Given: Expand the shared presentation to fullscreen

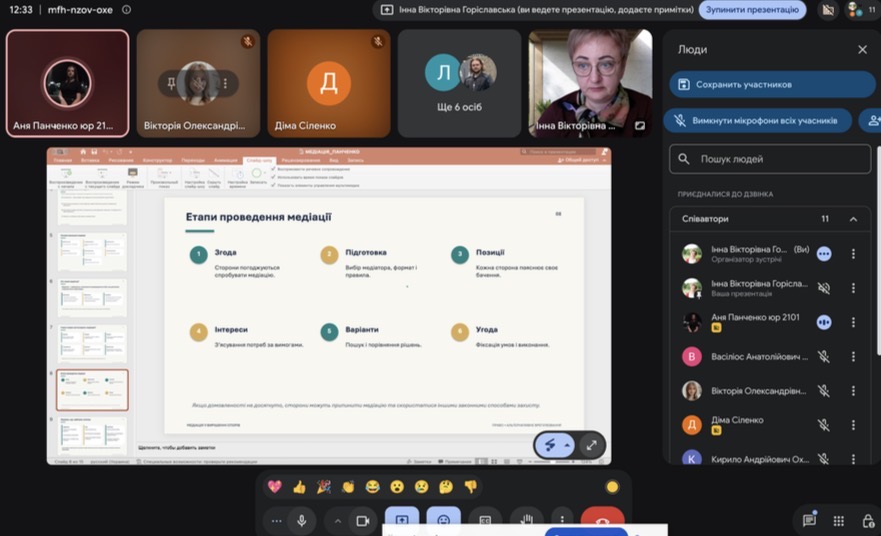Looking at the screenshot, I should [592, 446].
